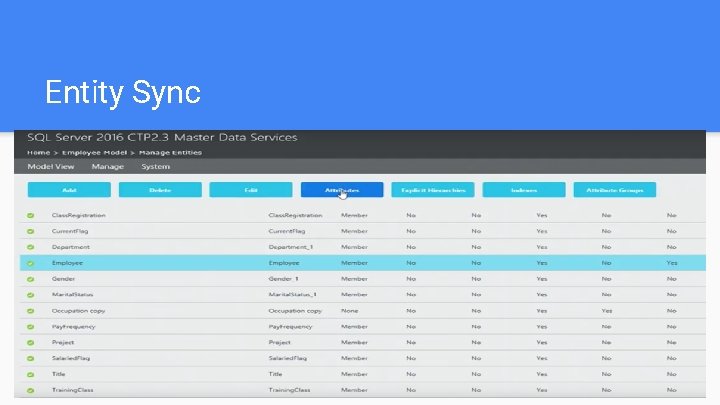The height and width of the screenshot is (405, 720).
Task: Open the Manage menu
Action: 107,167
